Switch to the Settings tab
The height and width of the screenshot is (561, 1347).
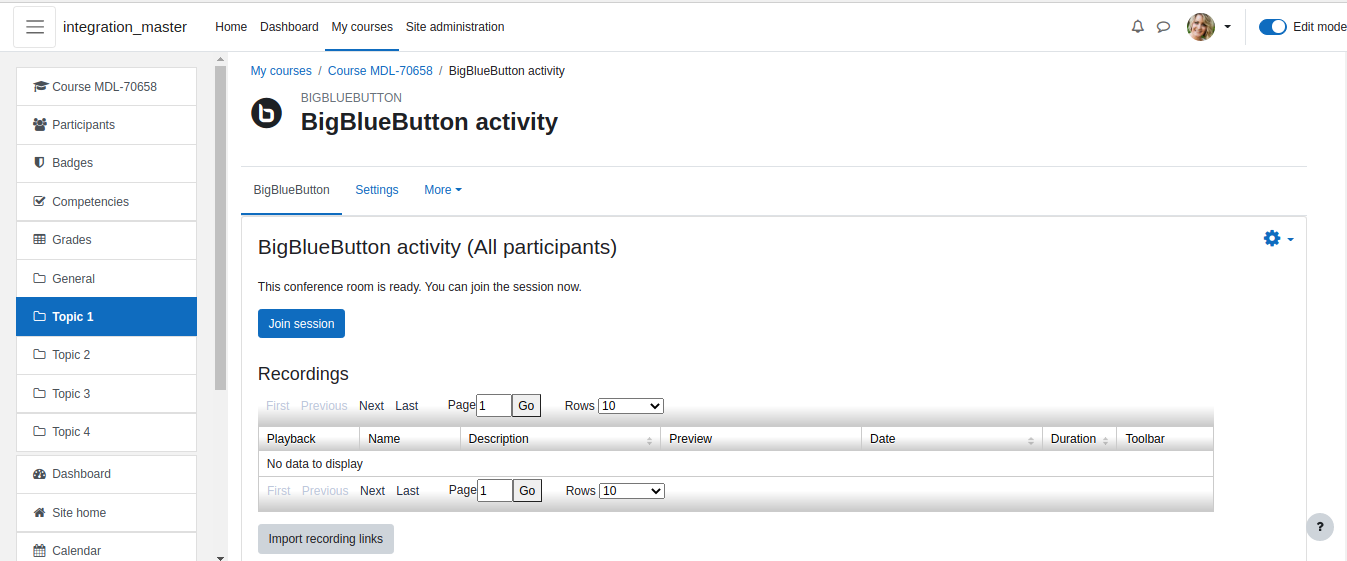[x=377, y=190]
